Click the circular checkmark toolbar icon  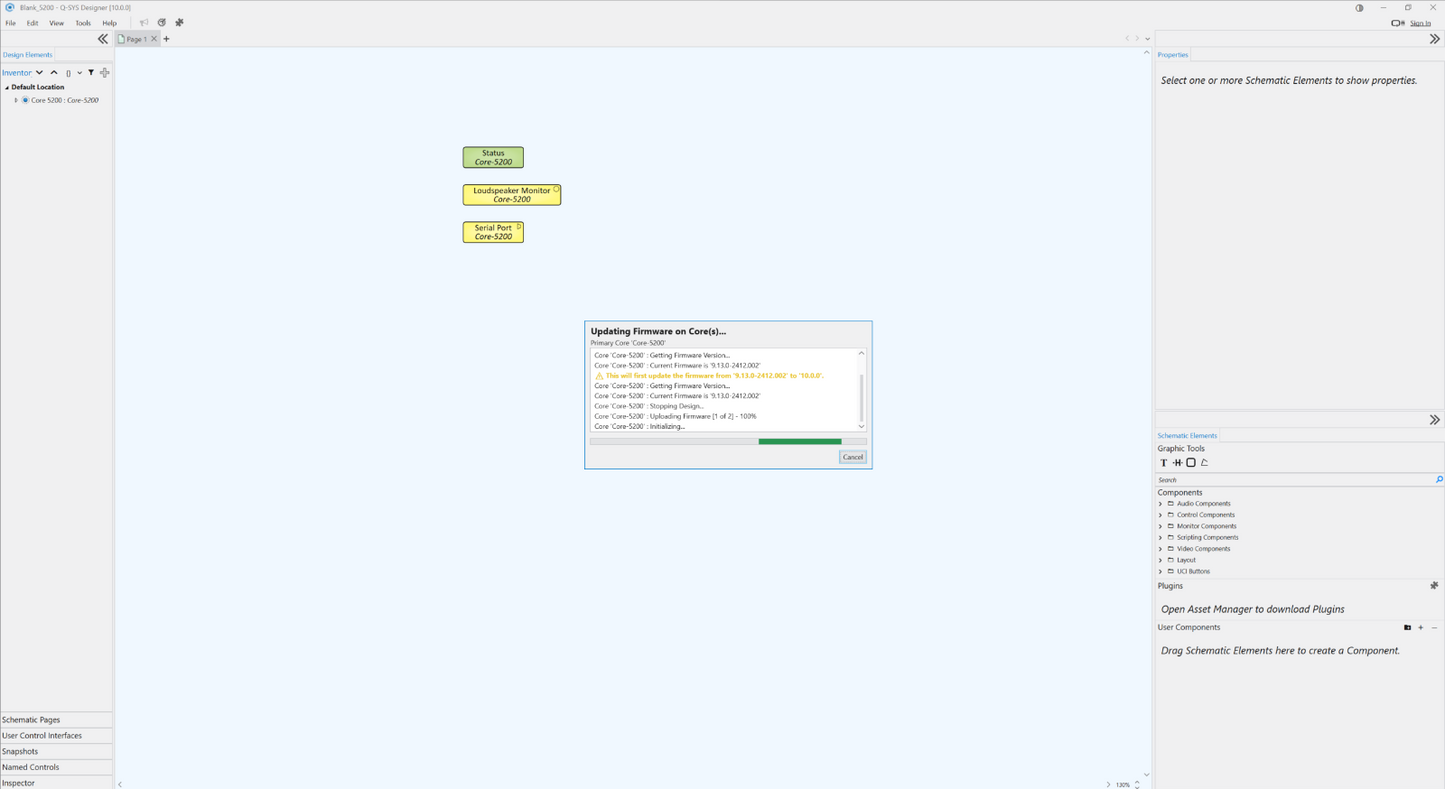click(162, 22)
